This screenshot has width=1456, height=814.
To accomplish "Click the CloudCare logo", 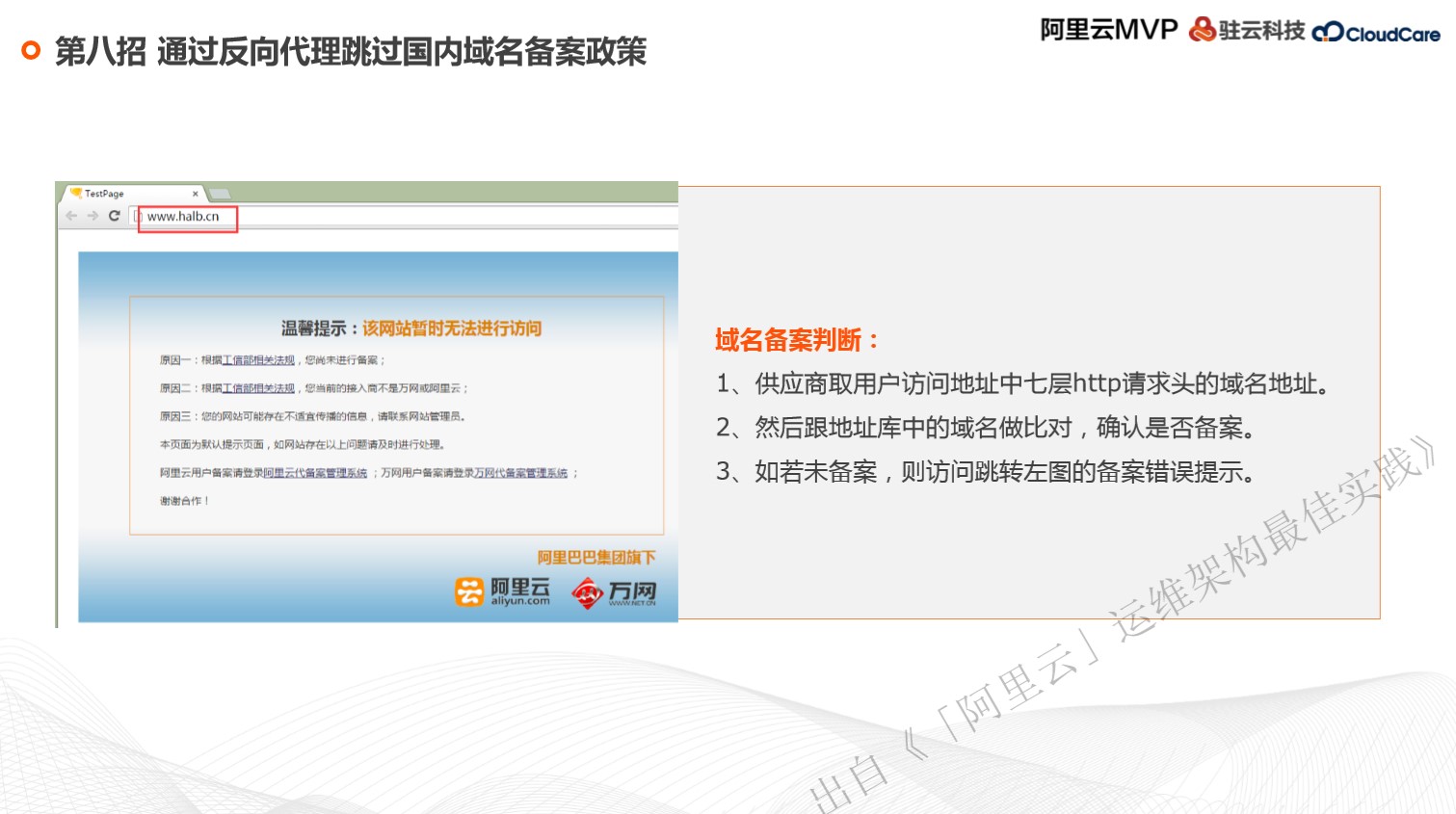I will pos(1377,33).
